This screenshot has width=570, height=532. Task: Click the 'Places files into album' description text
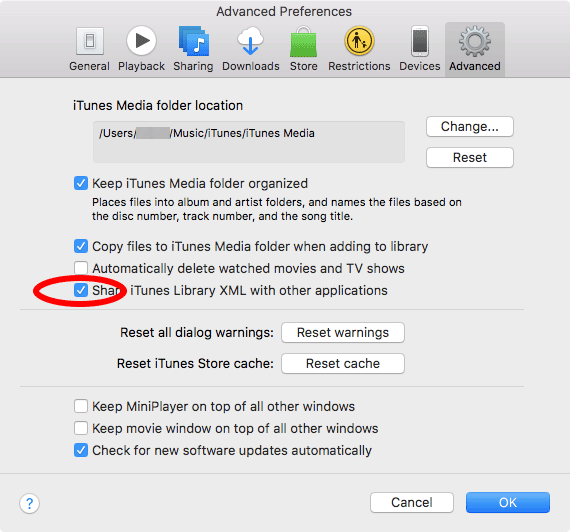tap(277, 209)
